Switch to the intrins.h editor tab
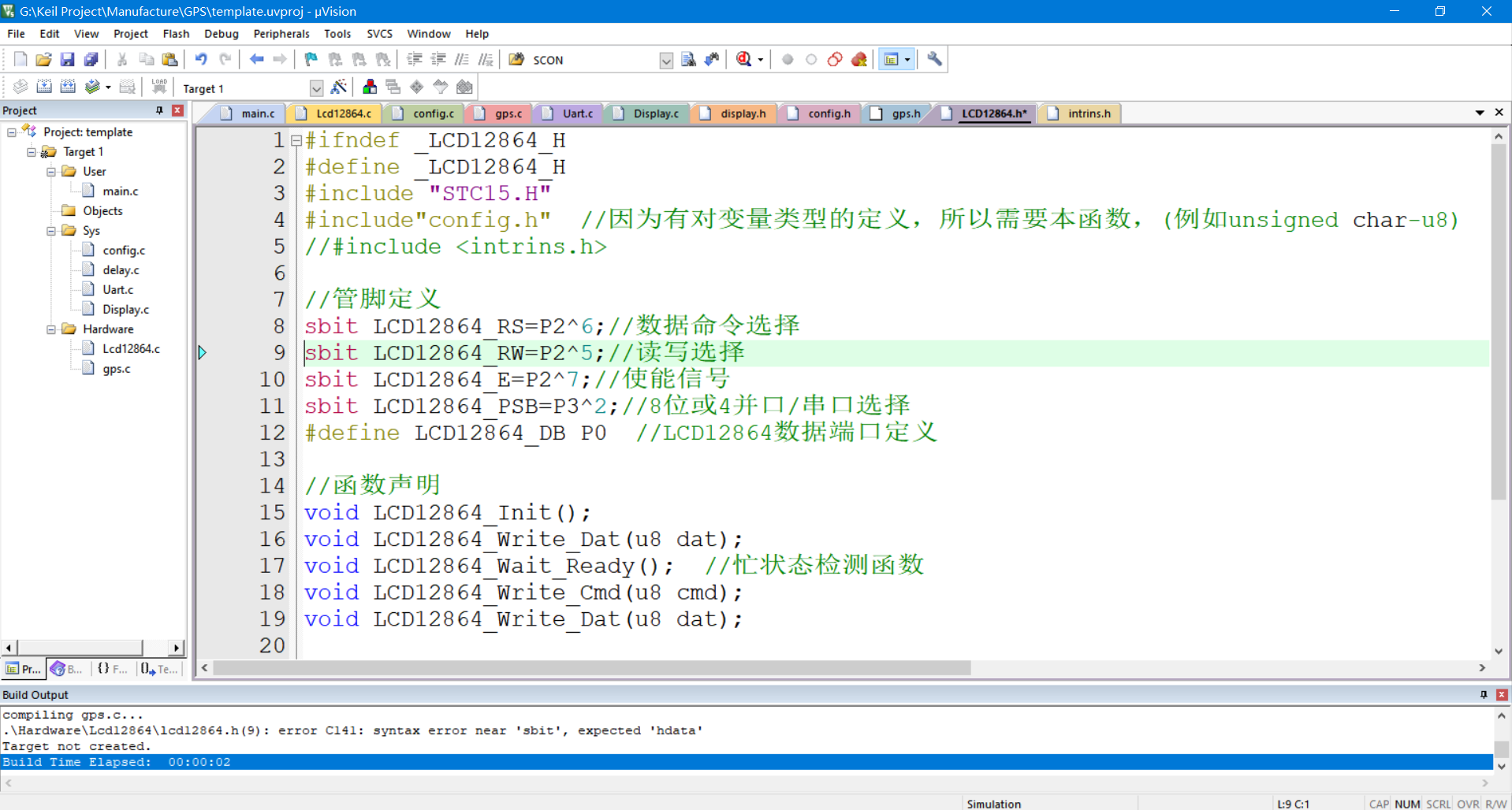This screenshot has height=810, width=1512. click(1081, 113)
